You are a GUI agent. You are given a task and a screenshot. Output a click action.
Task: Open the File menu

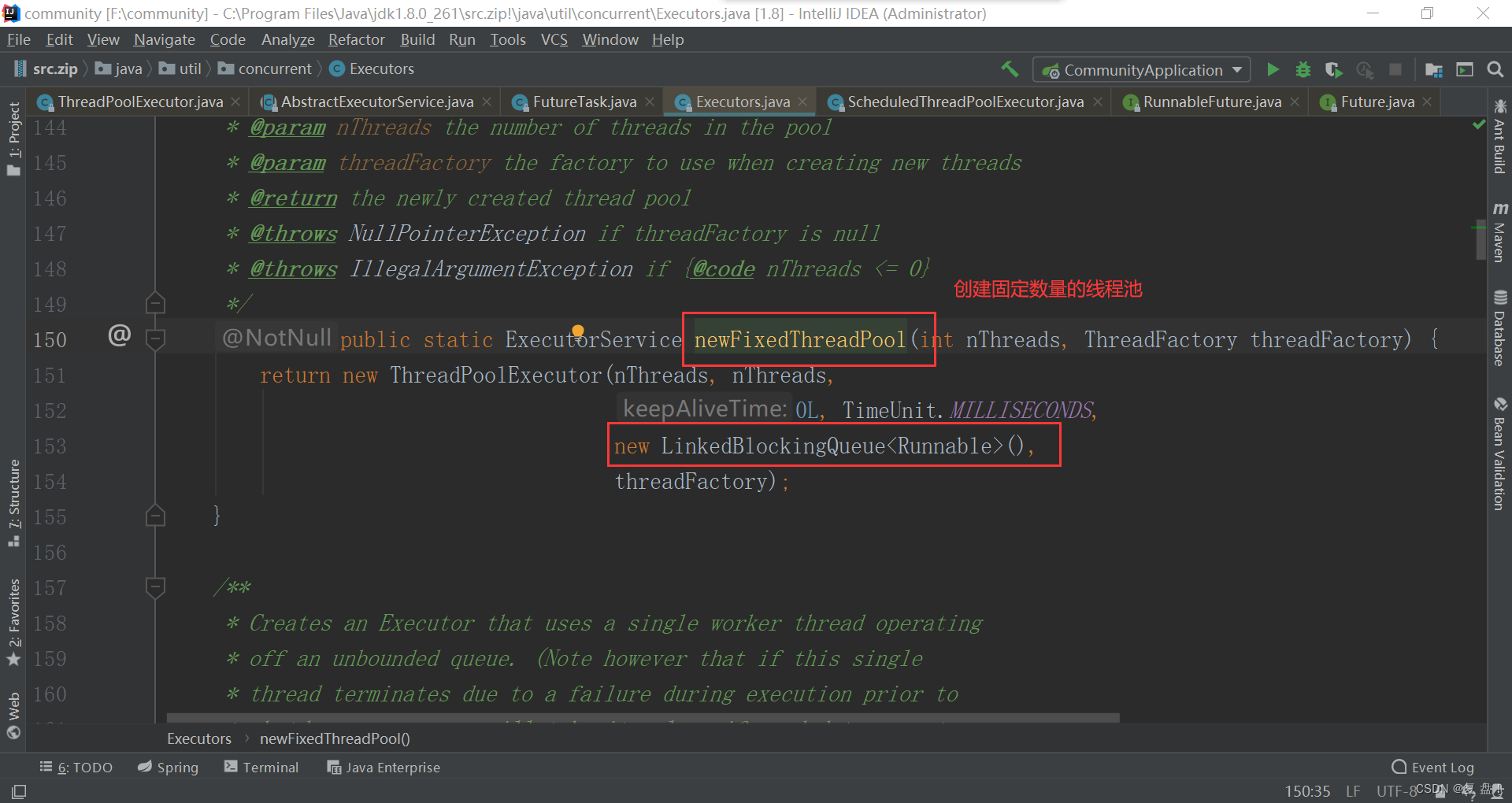pyautogui.click(x=18, y=39)
